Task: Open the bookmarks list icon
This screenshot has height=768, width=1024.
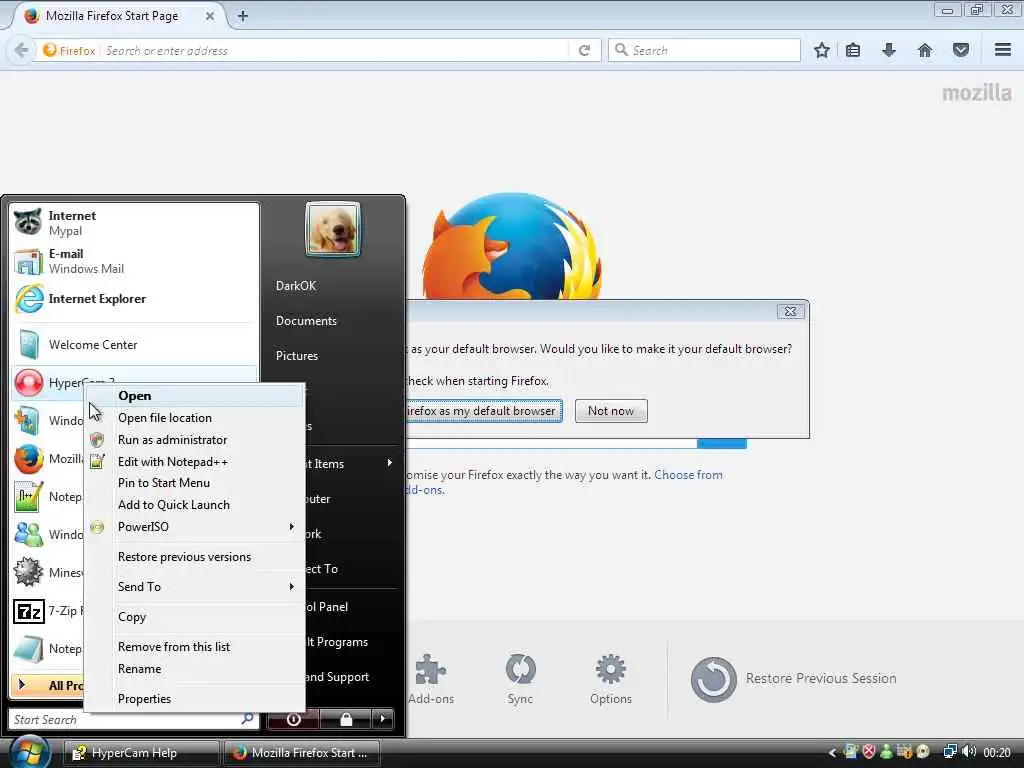Action: coord(853,50)
